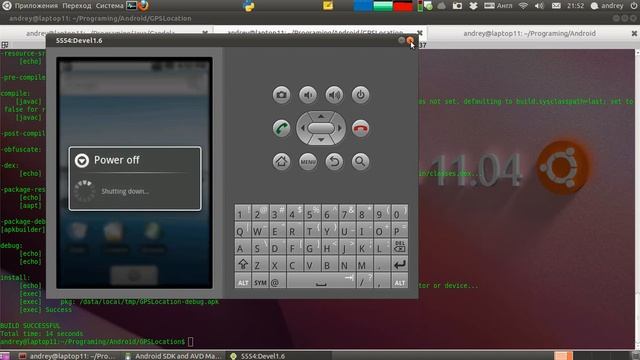
Task: Click the emulator MENU button
Action: click(308, 162)
